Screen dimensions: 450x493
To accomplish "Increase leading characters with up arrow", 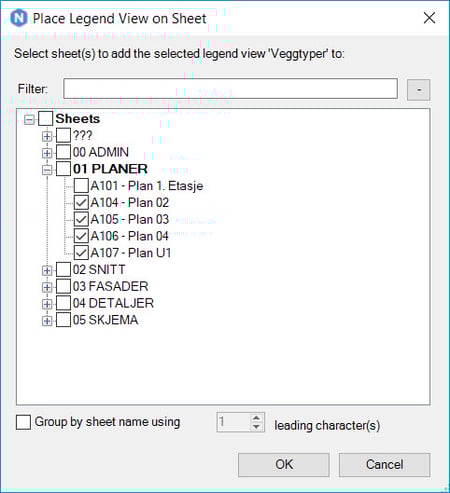I will point(256,418).
